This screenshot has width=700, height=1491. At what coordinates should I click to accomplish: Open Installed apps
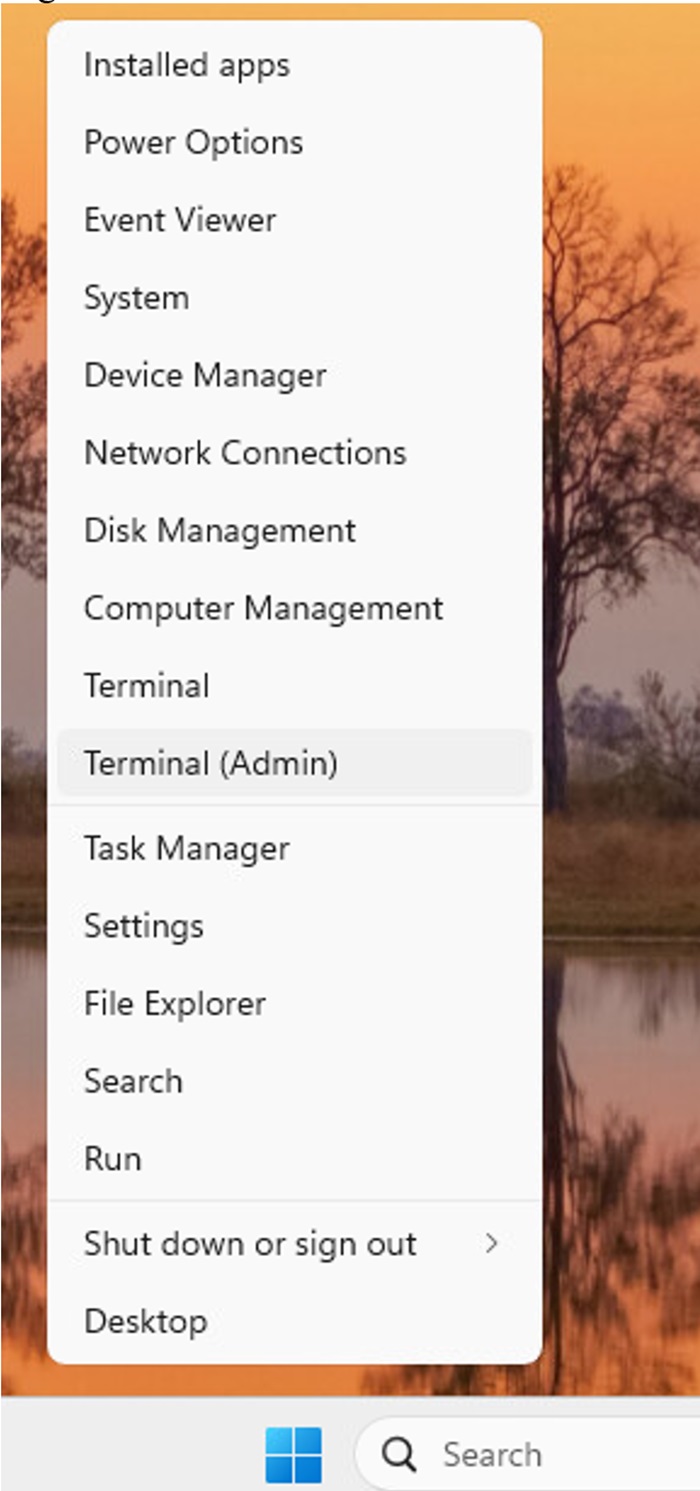(x=187, y=64)
